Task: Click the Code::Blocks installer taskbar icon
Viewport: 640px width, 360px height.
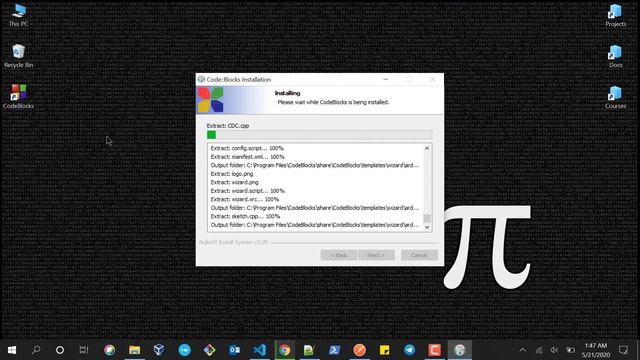Action: (x=460, y=350)
